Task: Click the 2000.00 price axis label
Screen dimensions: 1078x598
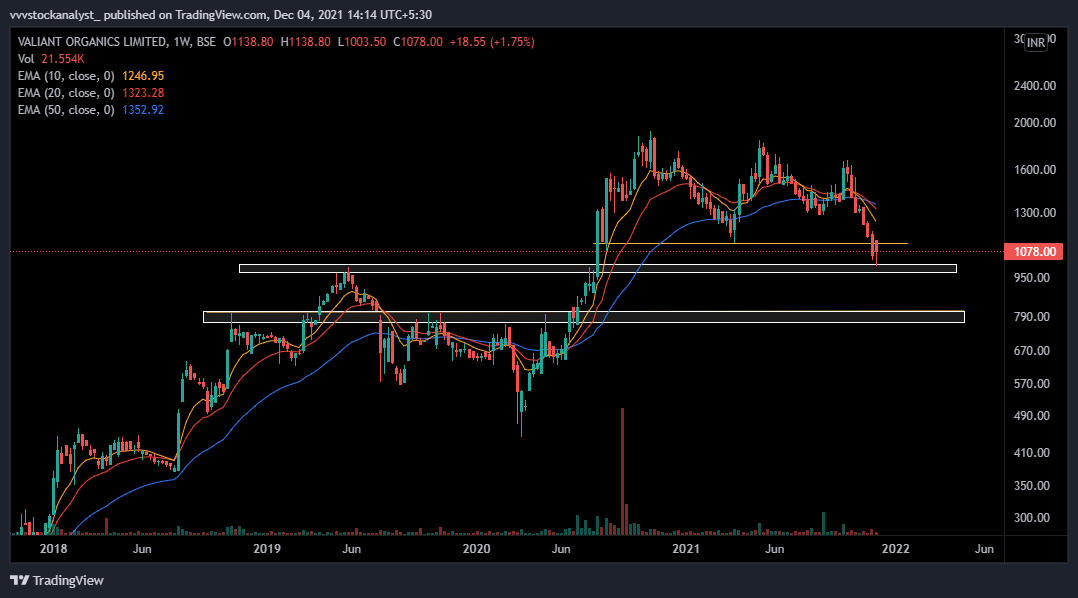Action: click(x=1035, y=123)
